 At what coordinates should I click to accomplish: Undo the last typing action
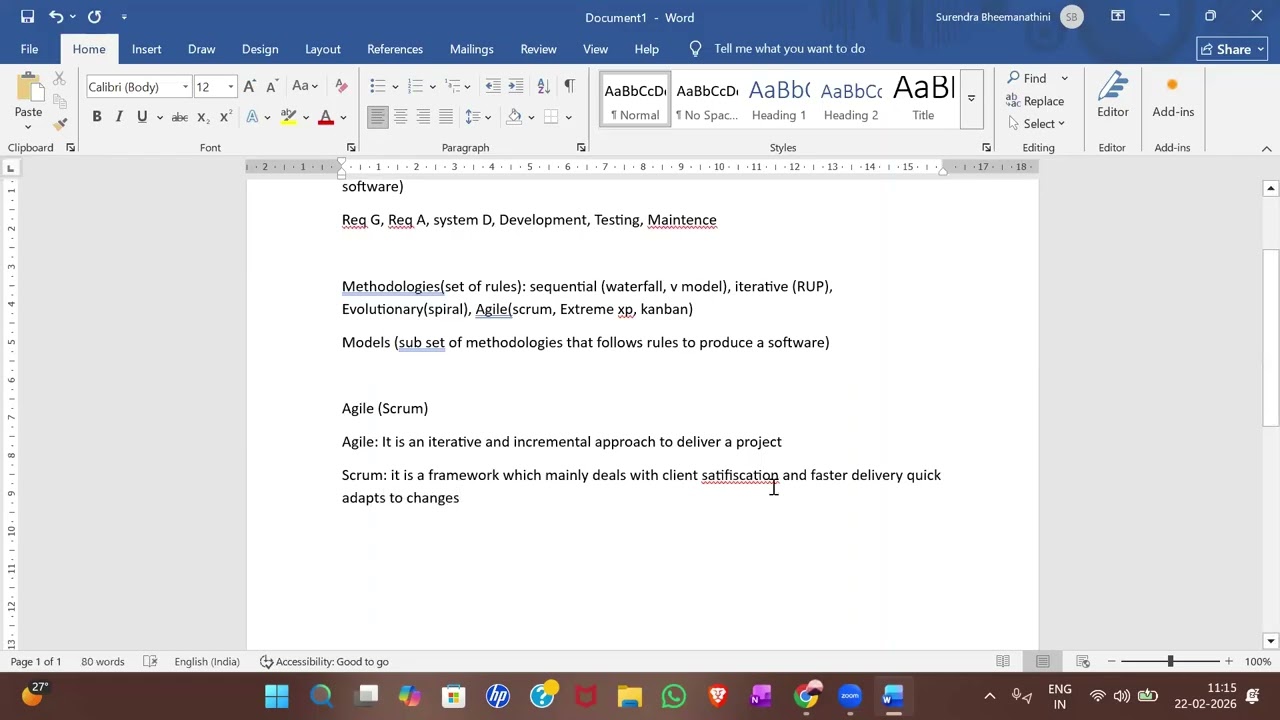click(56, 17)
